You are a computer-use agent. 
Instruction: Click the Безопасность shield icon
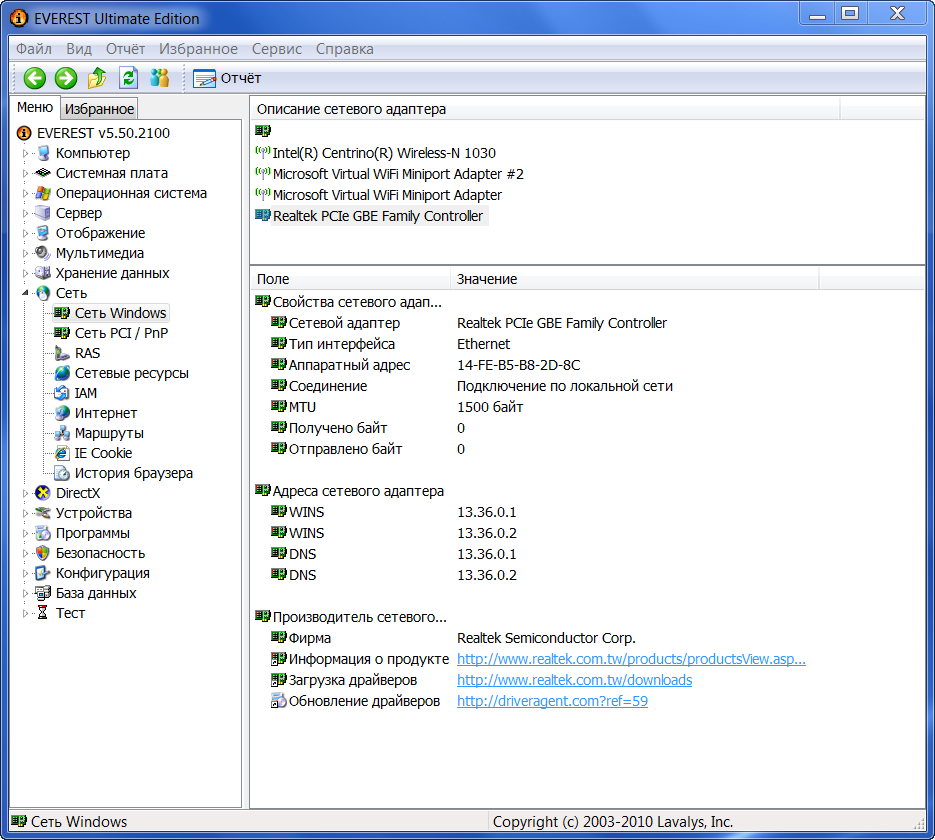click(x=43, y=553)
